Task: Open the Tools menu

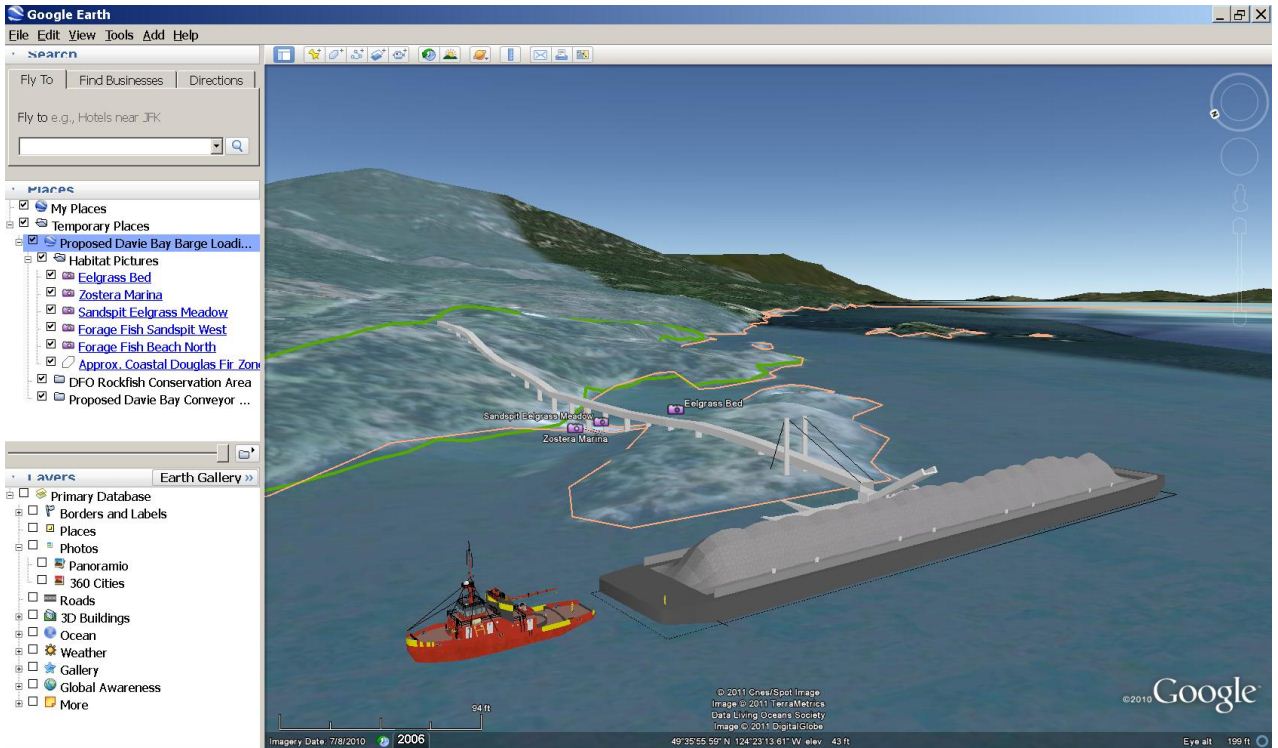Action: (x=120, y=35)
